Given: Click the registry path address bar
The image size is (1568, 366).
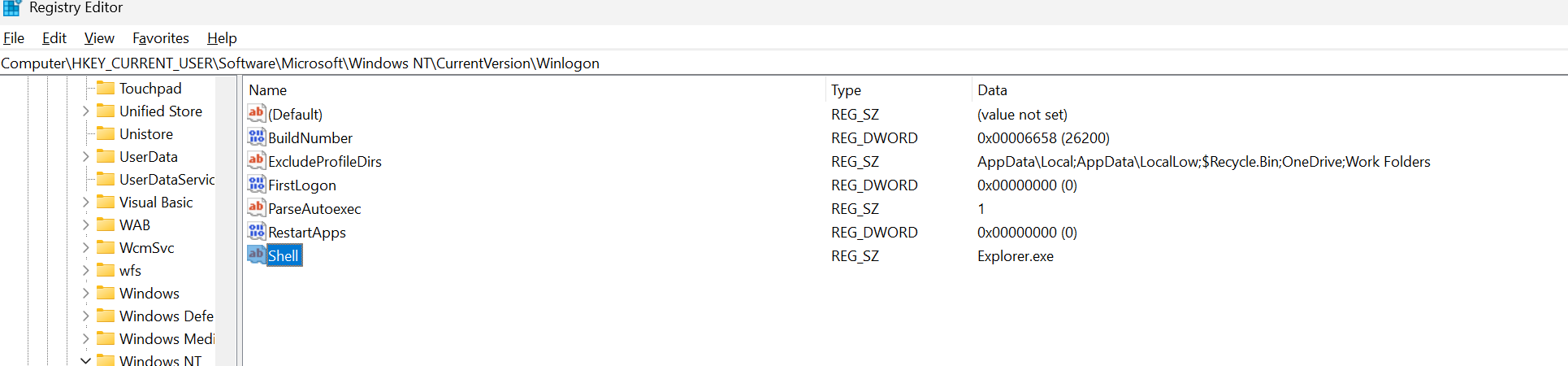Looking at the screenshot, I should coord(783,63).
